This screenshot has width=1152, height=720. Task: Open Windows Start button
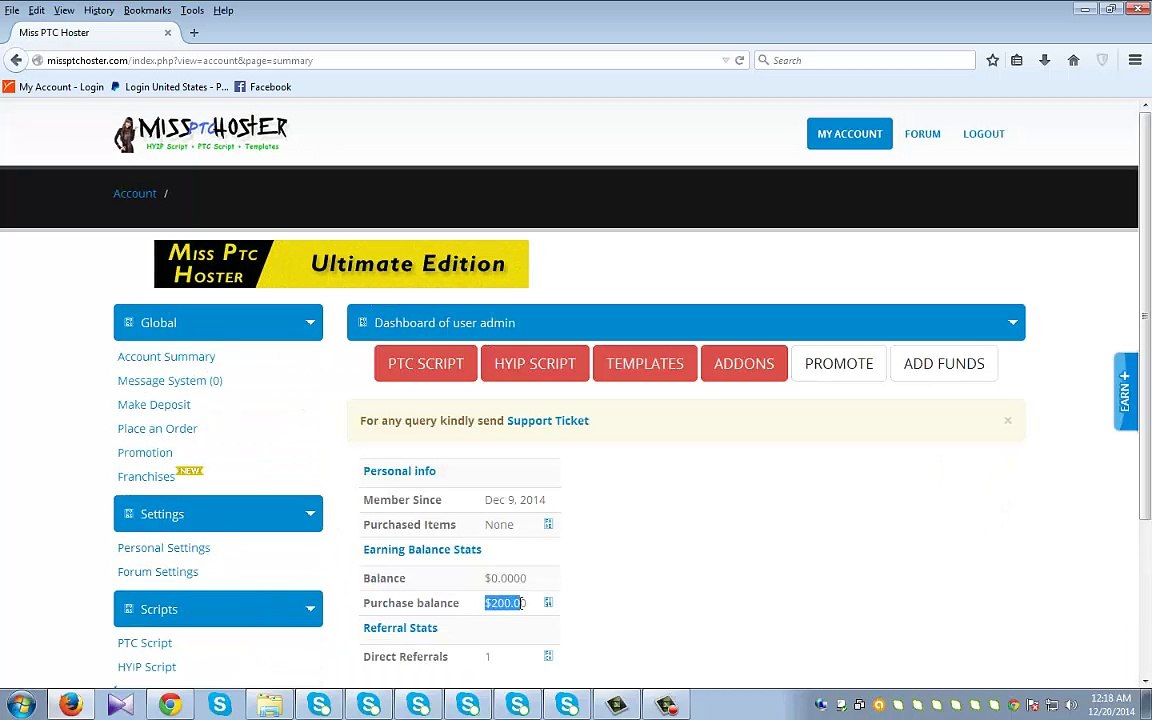click(x=21, y=705)
